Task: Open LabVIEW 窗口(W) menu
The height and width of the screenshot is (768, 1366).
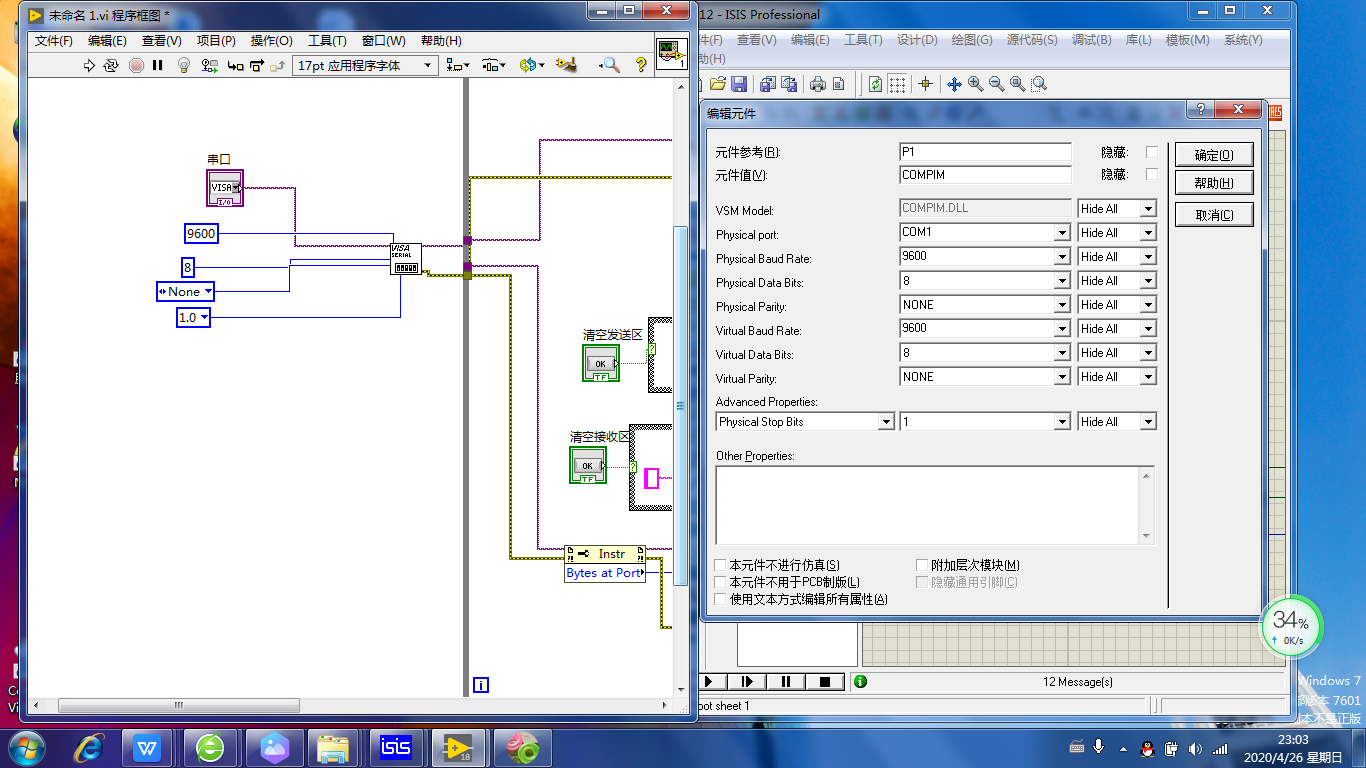Action: pyautogui.click(x=384, y=41)
